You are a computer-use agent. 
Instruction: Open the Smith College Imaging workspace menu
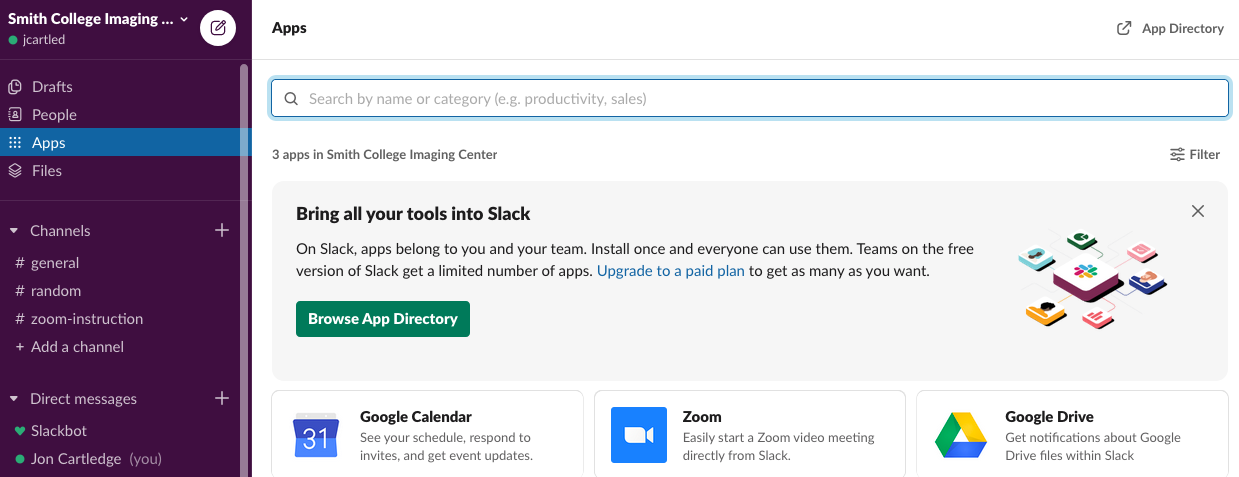point(98,19)
